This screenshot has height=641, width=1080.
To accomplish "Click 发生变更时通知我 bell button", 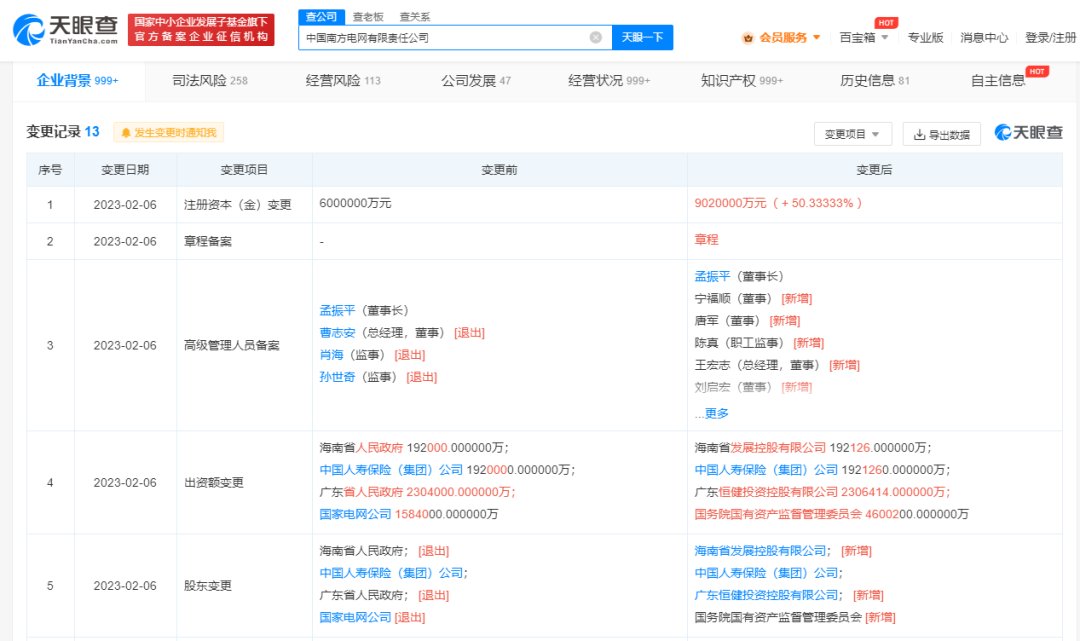I will 168,132.
